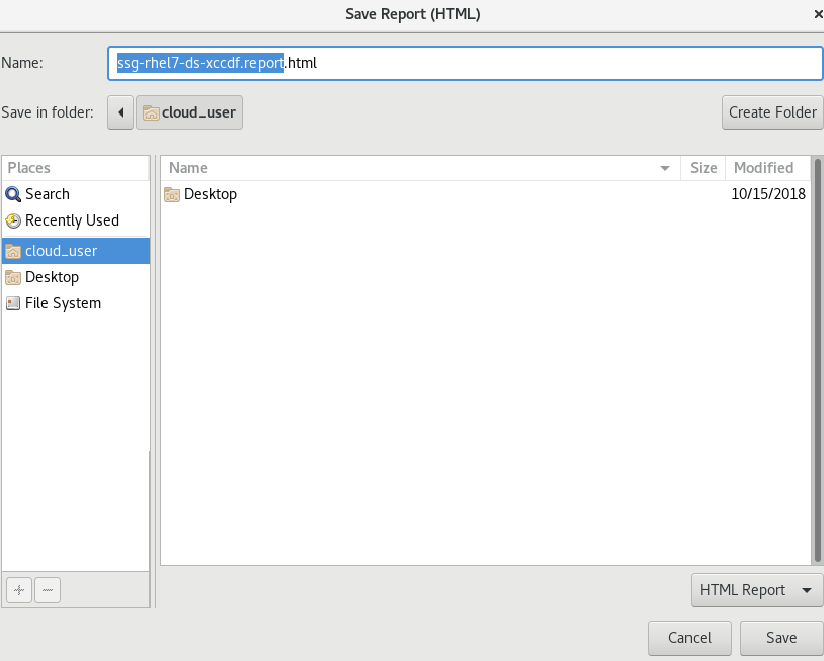Click the remove bookmark minus button
The height and width of the screenshot is (661, 824).
47,590
